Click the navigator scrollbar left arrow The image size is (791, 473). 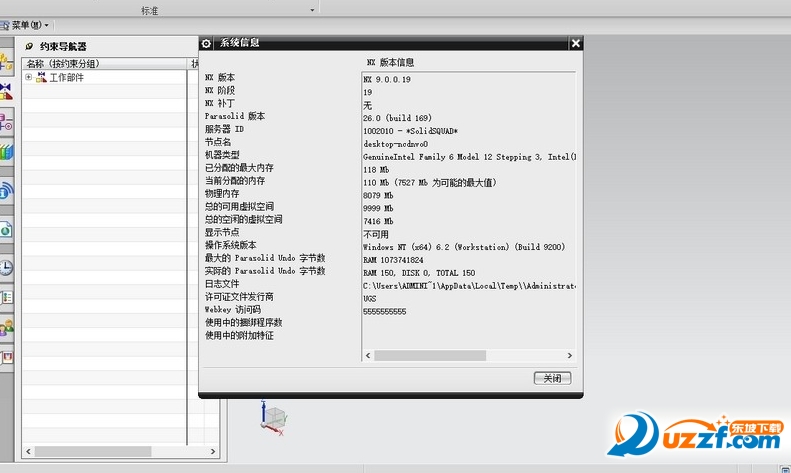click(28, 451)
